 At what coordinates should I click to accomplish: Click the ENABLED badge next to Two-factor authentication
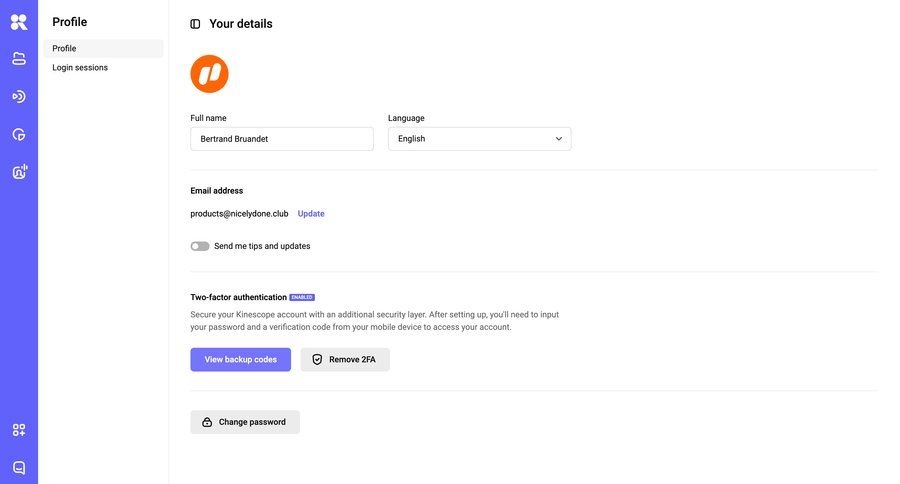(x=302, y=297)
